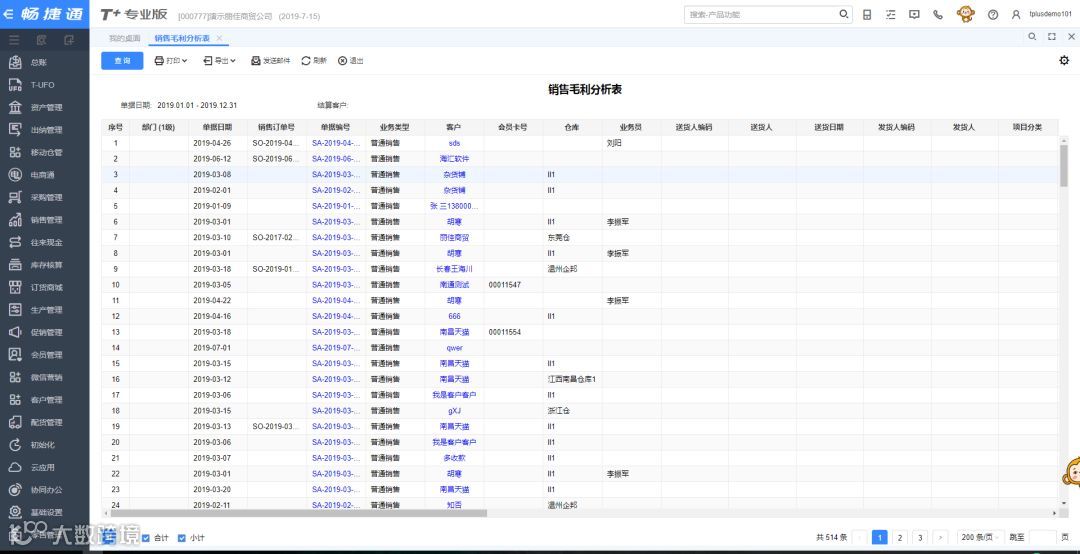Close the 销售毛利分析表 tab
The height and width of the screenshot is (554, 1080).
219,38
